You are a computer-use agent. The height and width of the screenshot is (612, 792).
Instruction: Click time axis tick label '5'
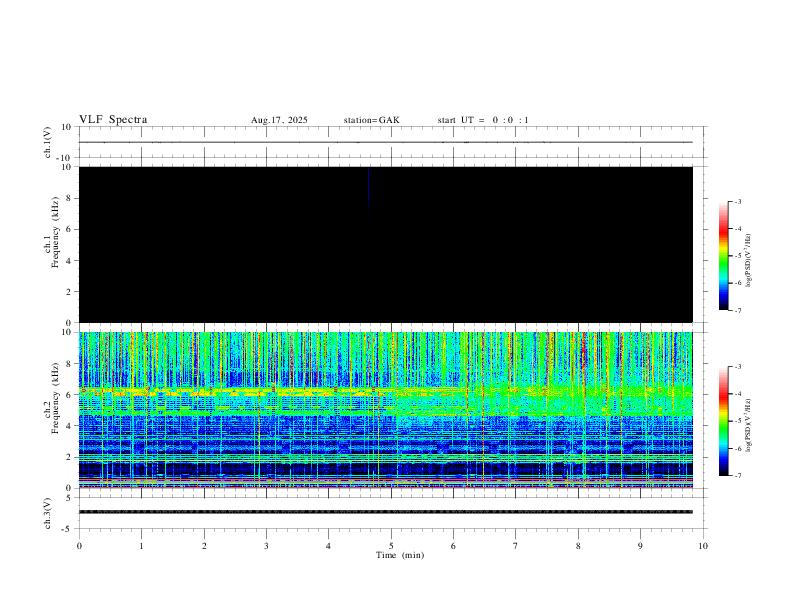point(391,546)
